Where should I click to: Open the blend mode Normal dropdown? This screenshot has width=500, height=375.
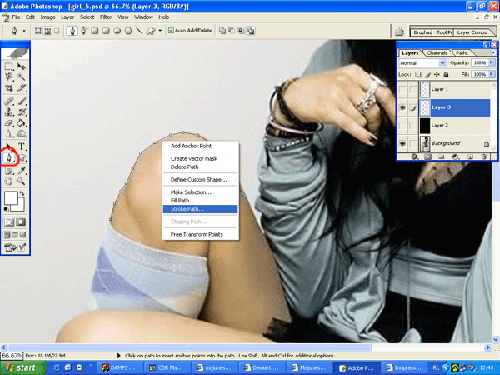click(422, 63)
